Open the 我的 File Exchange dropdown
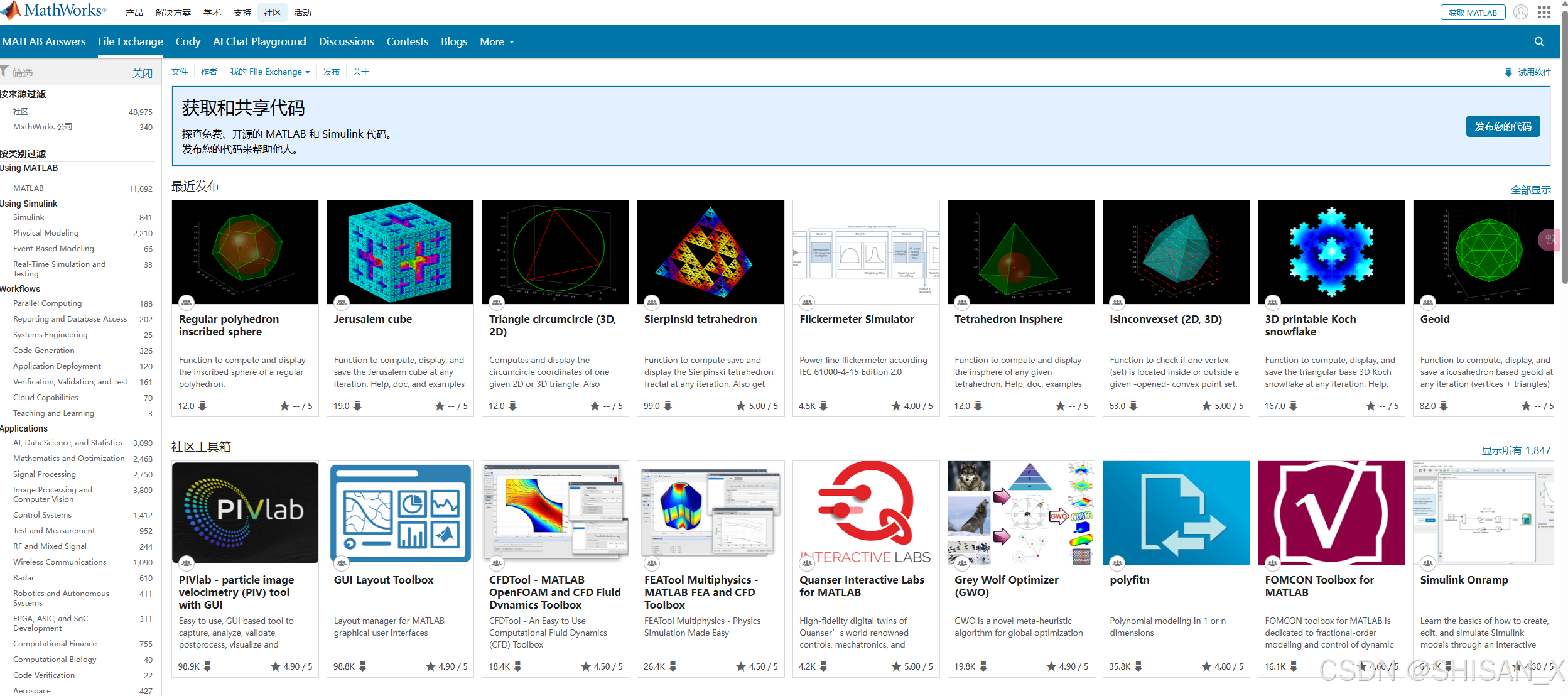This screenshot has width=1568, height=696. [270, 72]
